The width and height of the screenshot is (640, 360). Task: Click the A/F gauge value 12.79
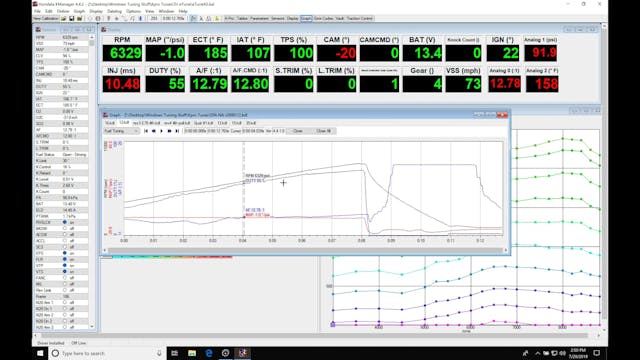[209, 84]
